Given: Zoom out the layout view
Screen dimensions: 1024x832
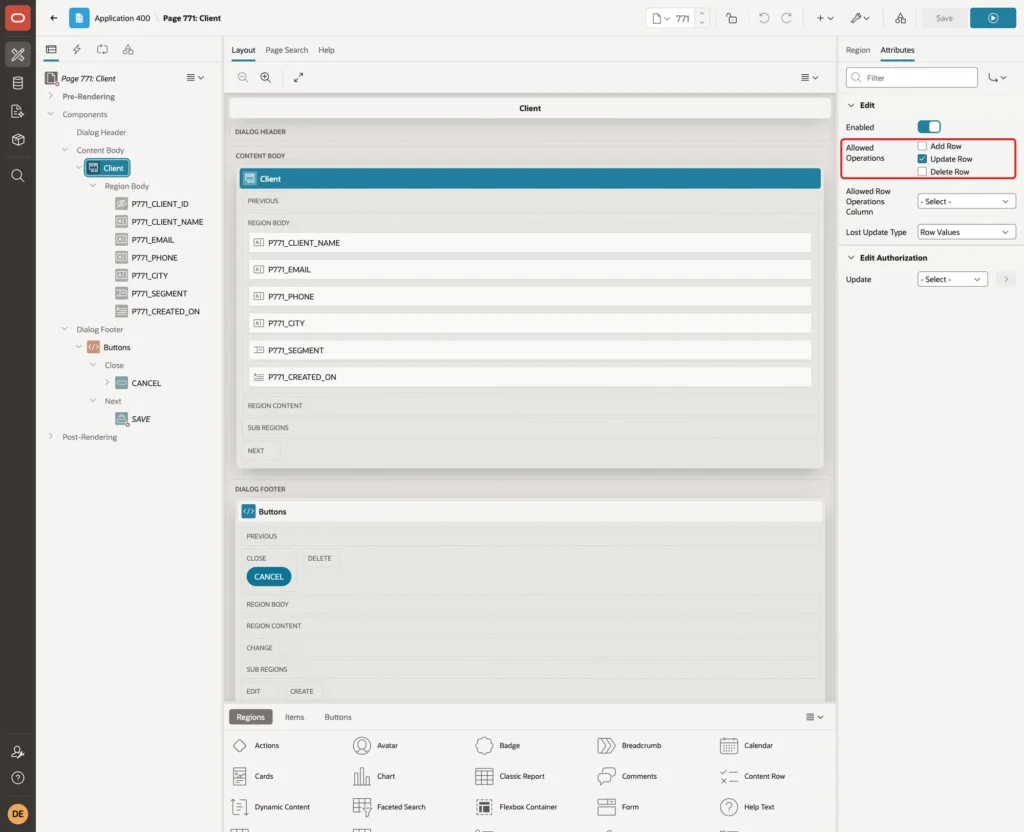Looking at the screenshot, I should pos(243,77).
